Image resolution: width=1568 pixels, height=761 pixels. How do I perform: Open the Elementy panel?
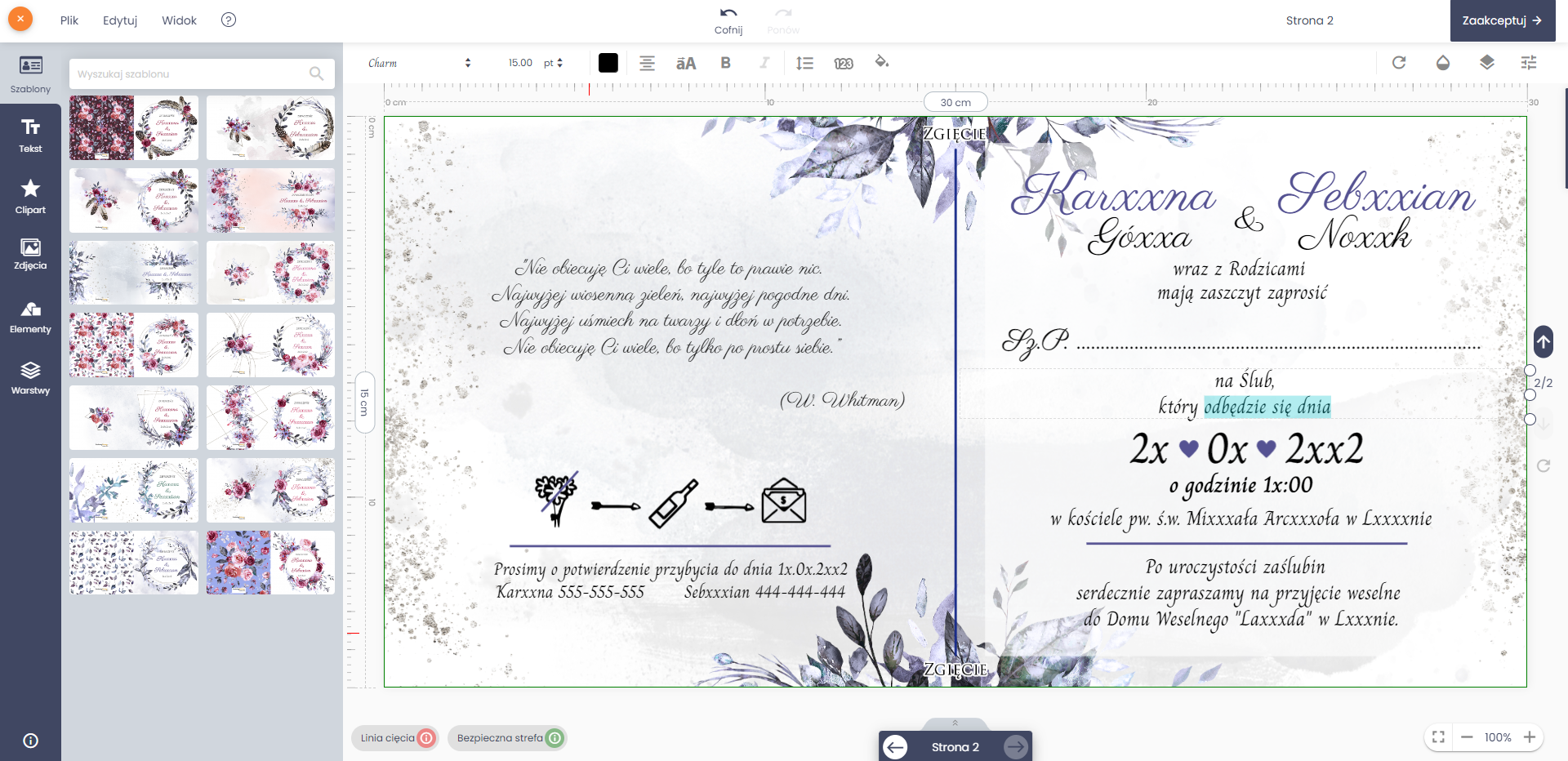[30, 317]
